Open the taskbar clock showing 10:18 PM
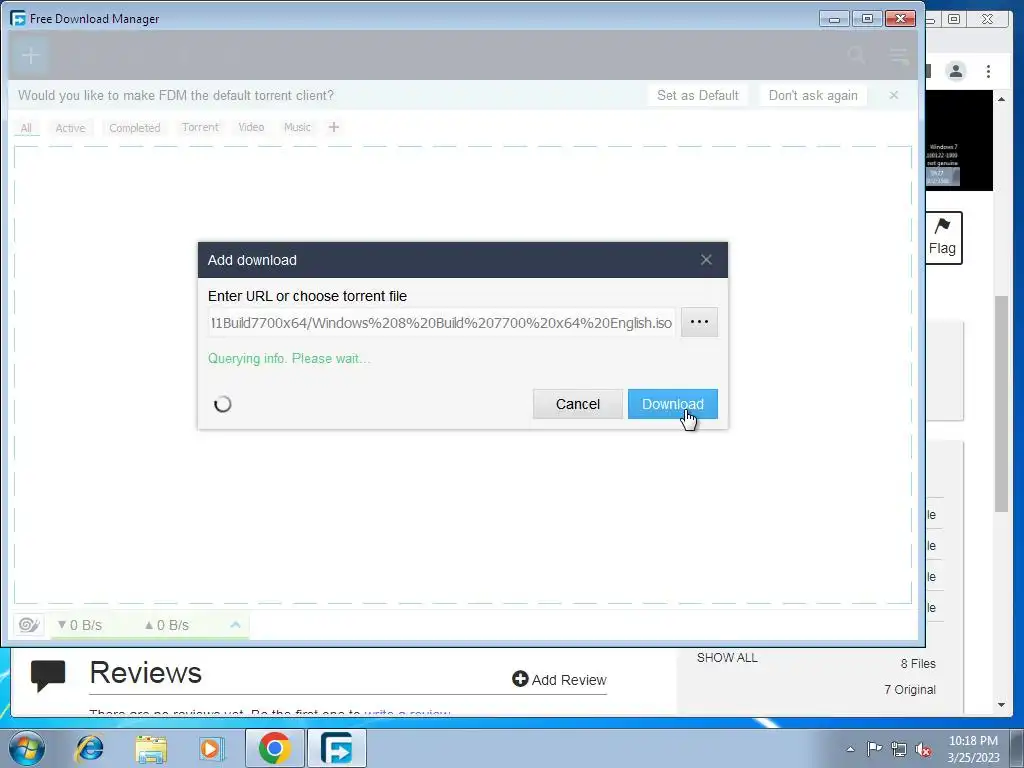The height and width of the screenshot is (768, 1024). 973,749
